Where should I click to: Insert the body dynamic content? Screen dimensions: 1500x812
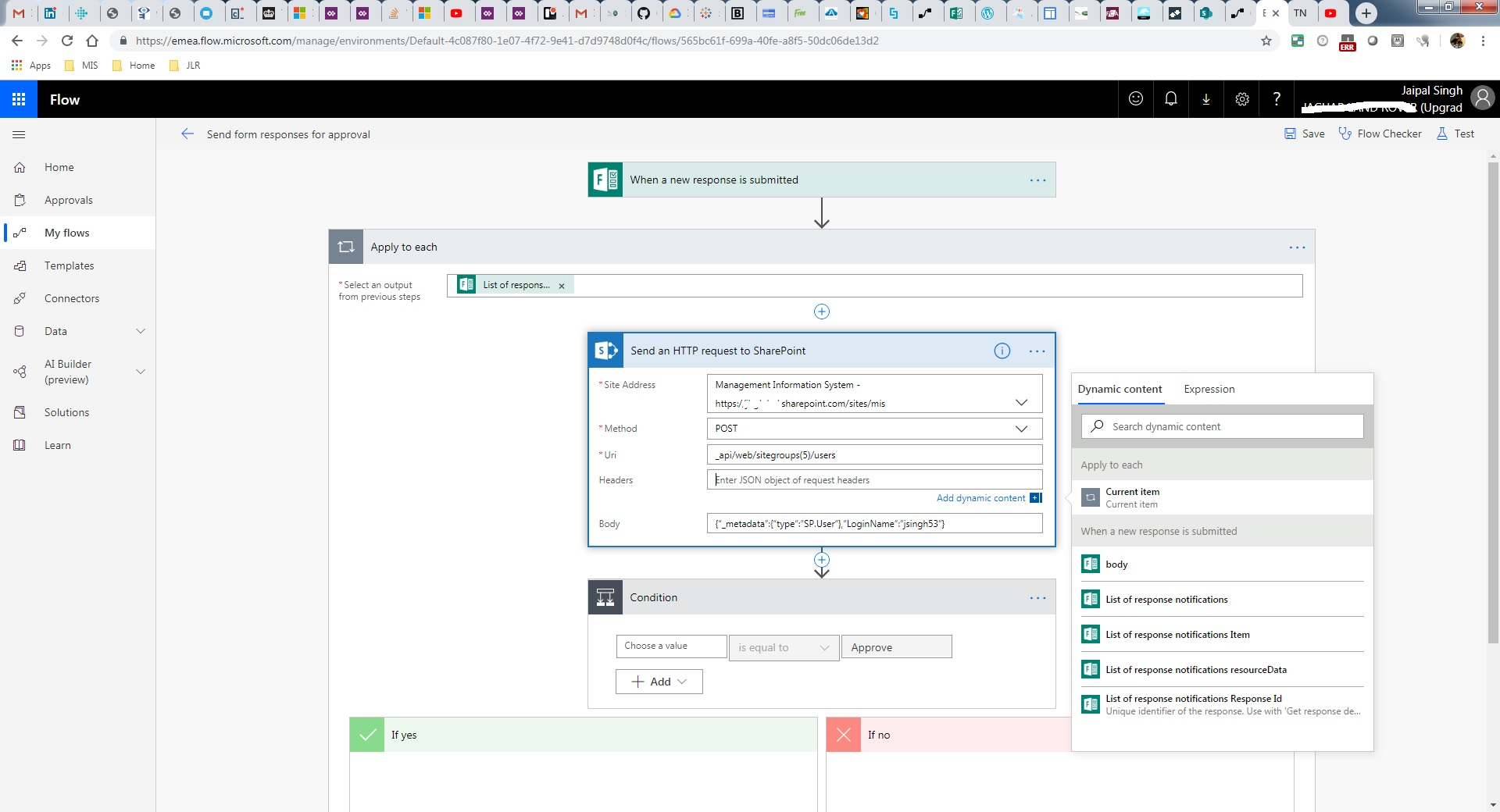point(1223,564)
